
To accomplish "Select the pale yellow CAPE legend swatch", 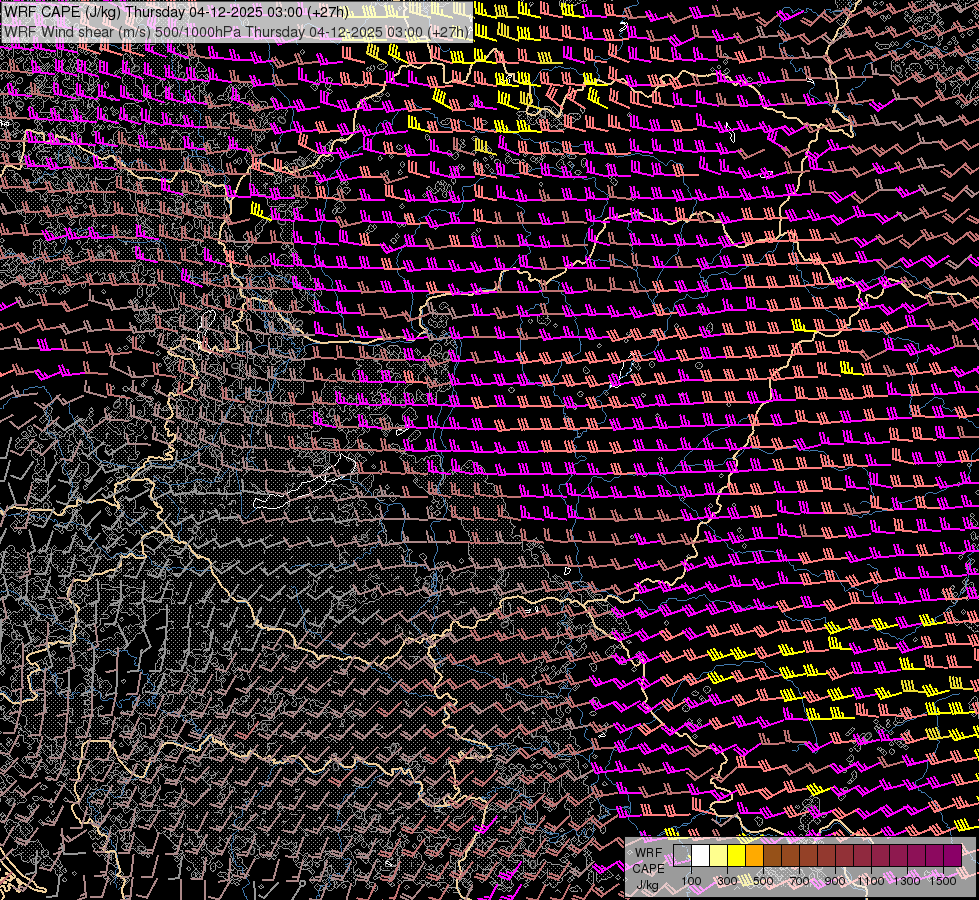I will 718,856.
